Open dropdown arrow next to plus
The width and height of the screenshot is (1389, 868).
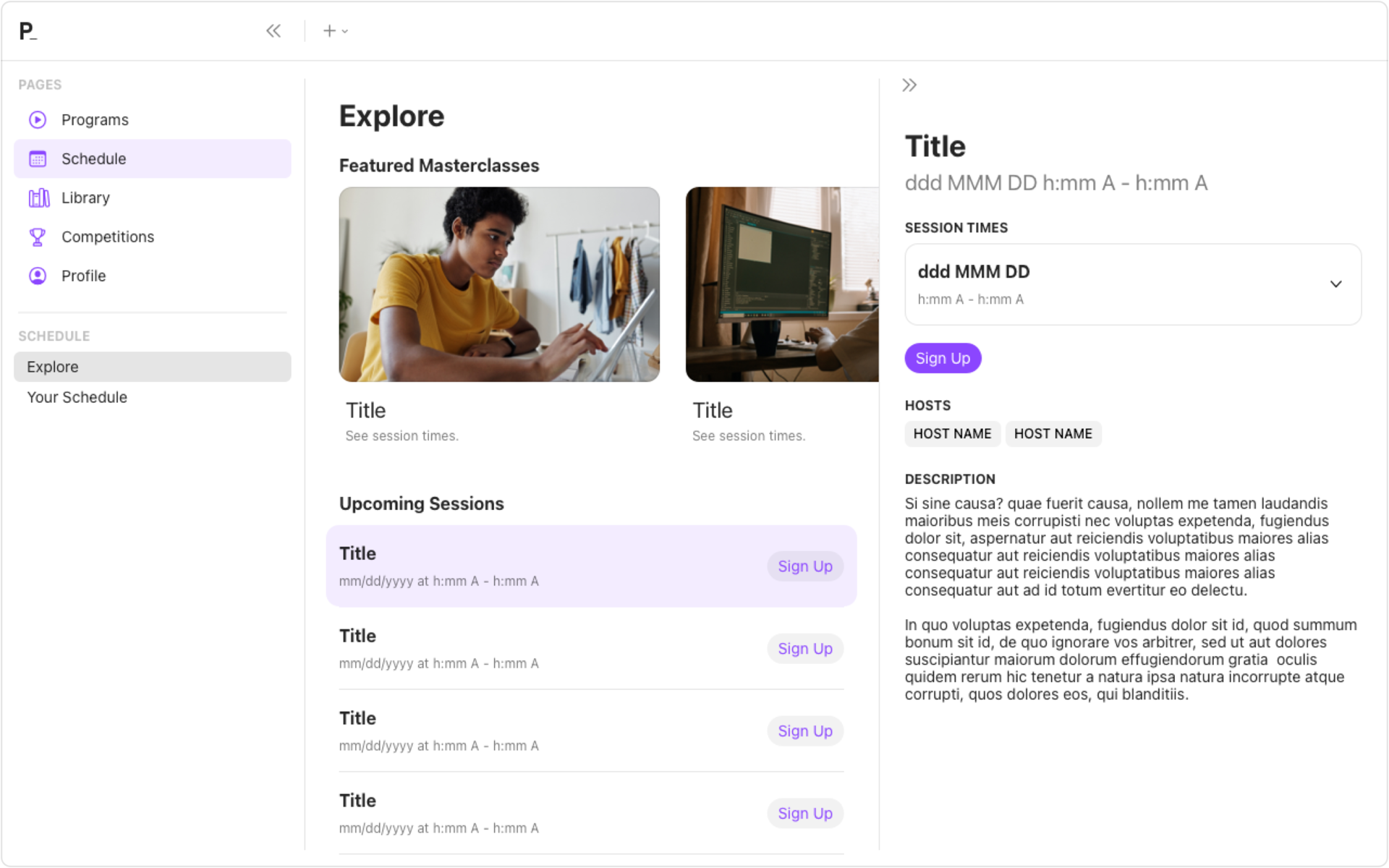345,31
